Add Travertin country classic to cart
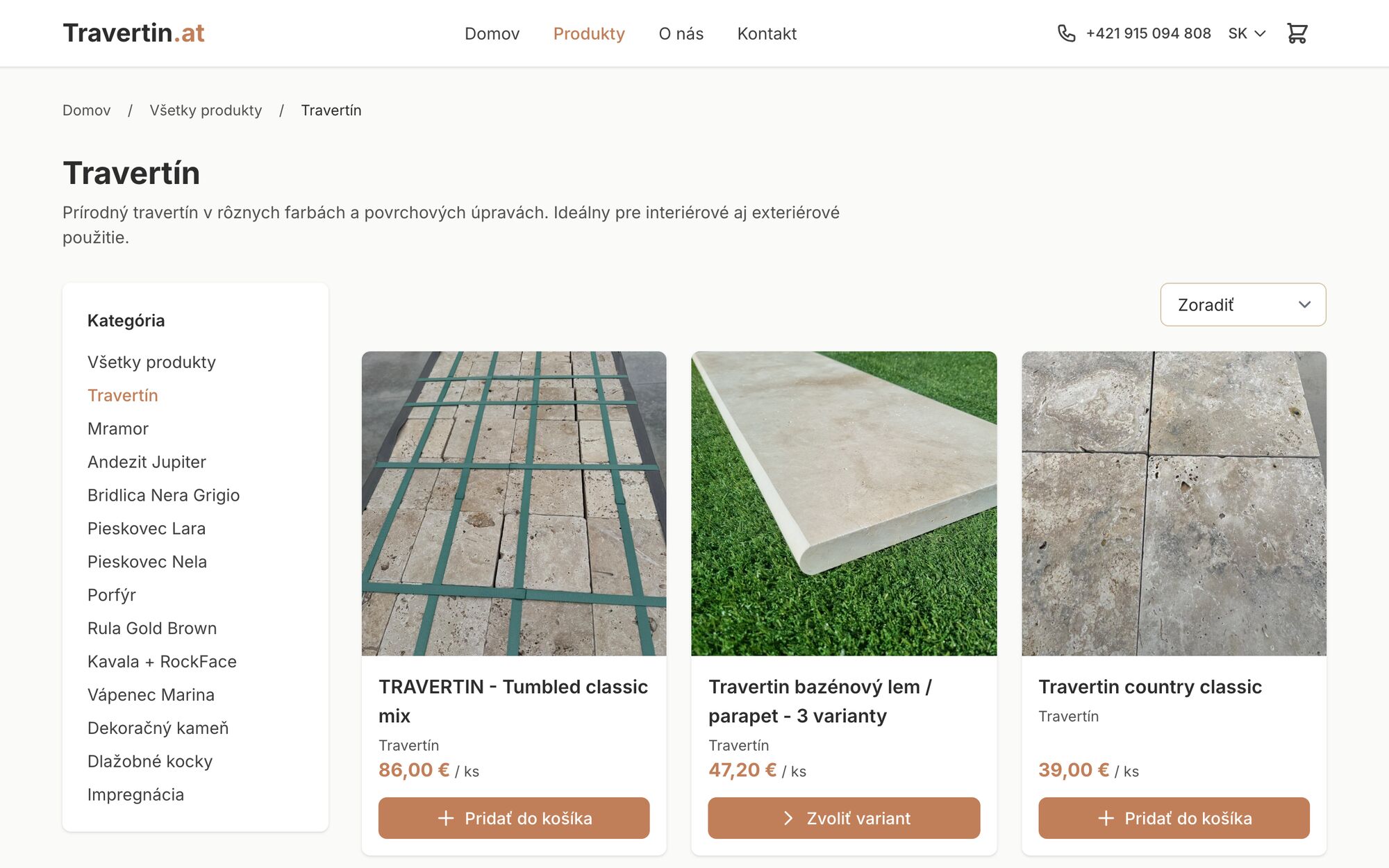The image size is (1389, 868). (x=1174, y=818)
